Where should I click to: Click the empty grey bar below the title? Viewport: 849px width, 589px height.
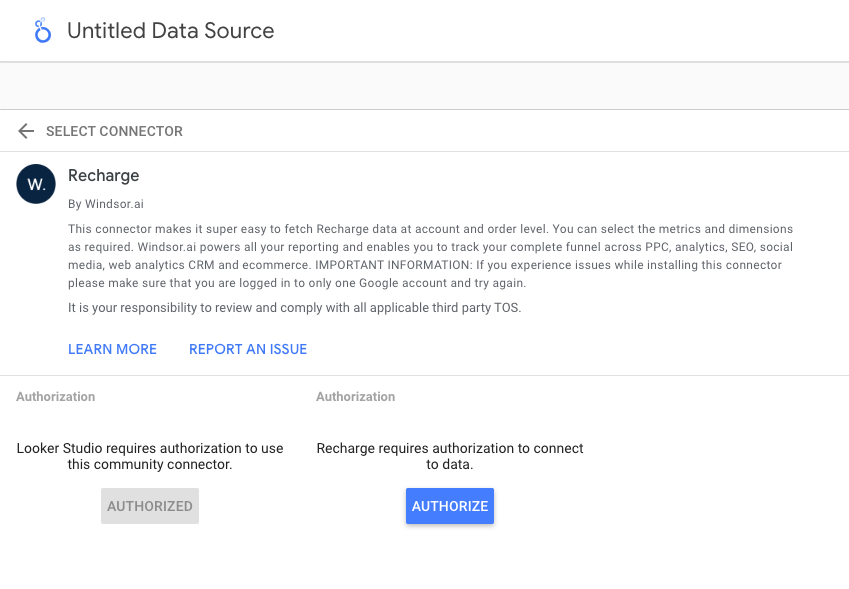pyautogui.click(x=424, y=86)
